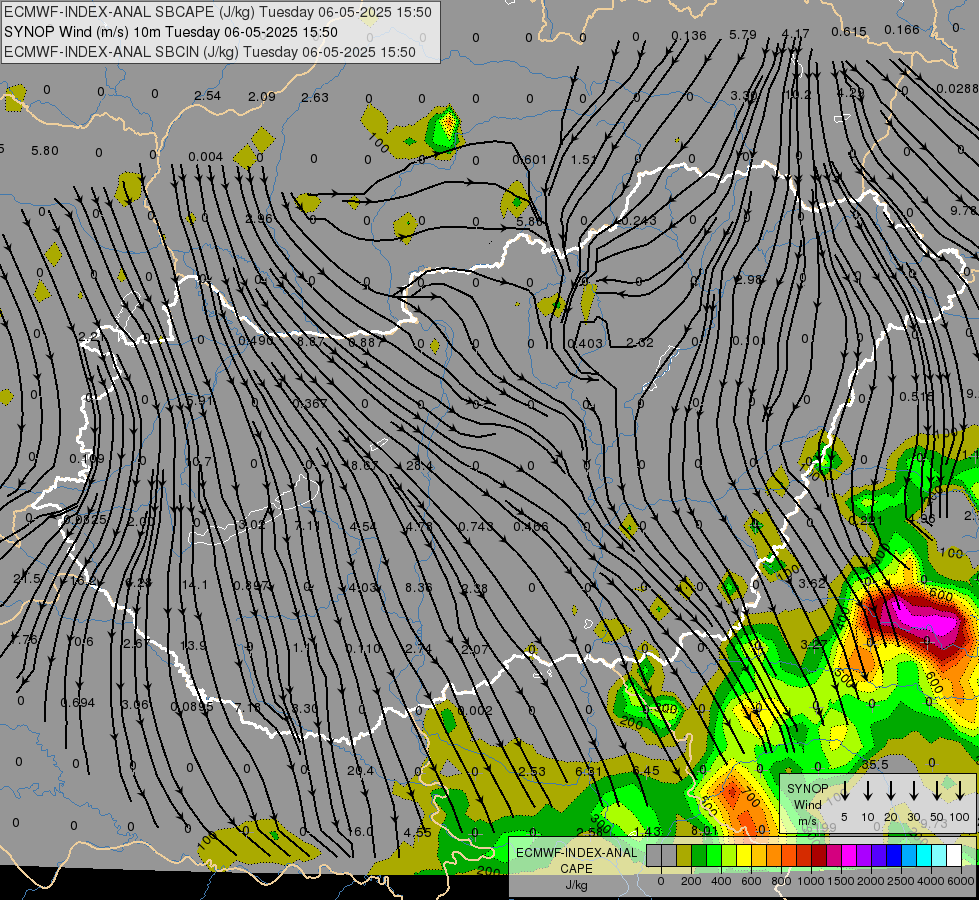Click the SYNOP Wind 10m title line
Screen dimensions: 979x900
[170, 32]
